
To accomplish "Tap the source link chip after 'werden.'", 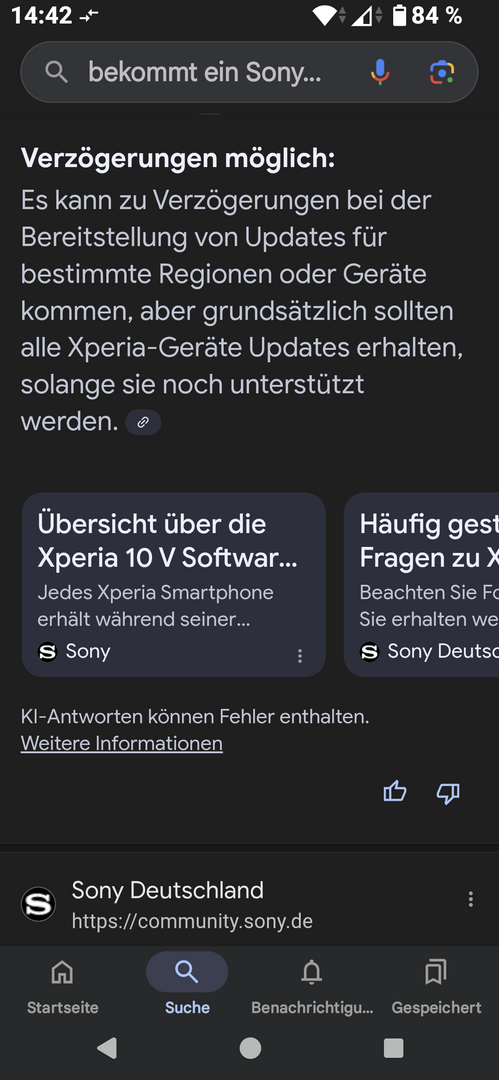I will tap(143, 422).
